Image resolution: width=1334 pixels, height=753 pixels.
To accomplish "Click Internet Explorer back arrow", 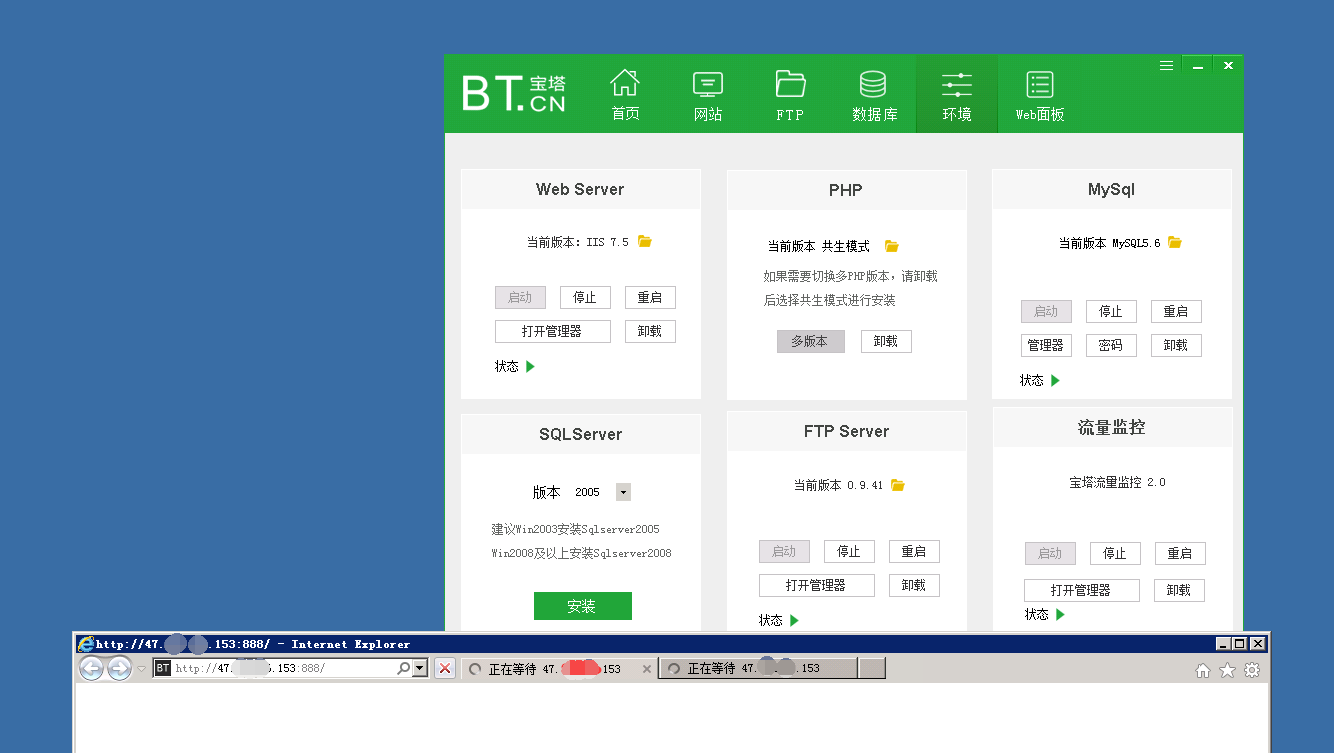I will 91,668.
